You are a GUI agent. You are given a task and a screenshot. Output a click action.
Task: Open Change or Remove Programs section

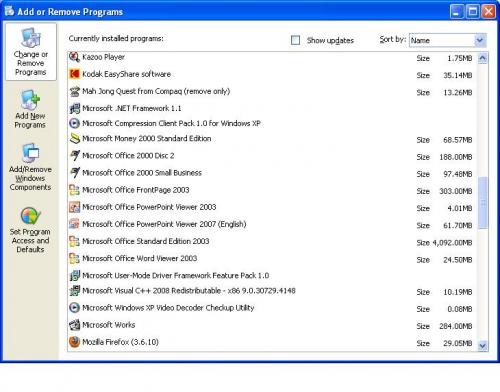[x=31, y=52]
